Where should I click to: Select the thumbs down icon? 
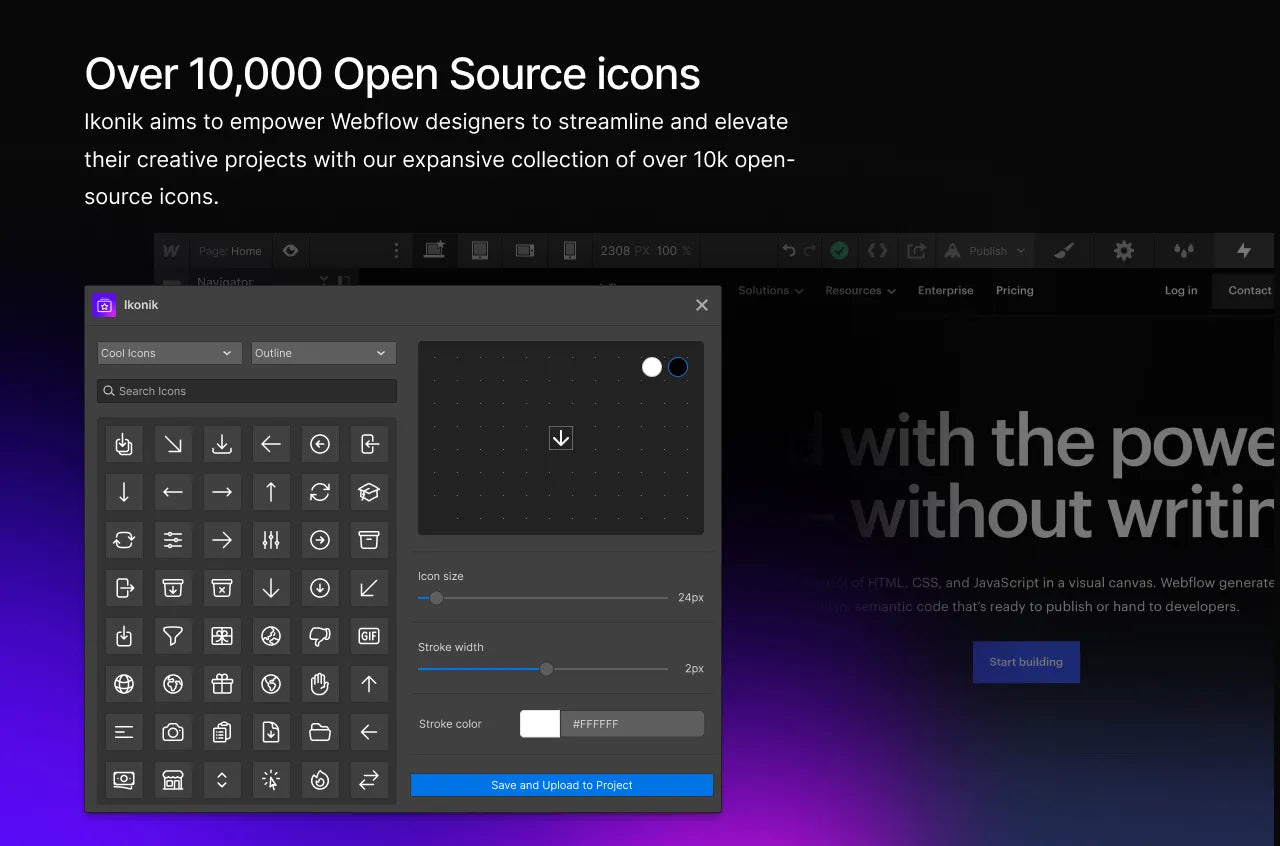click(x=320, y=636)
